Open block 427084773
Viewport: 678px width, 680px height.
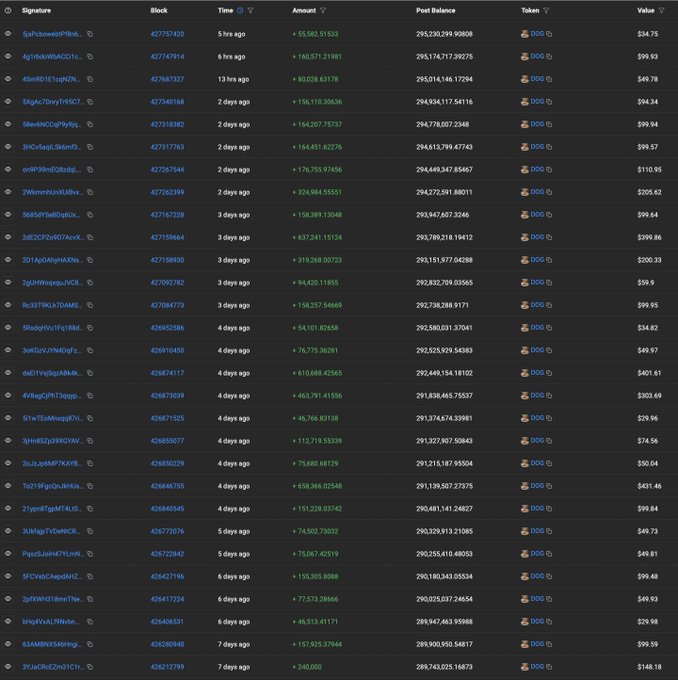(167, 305)
